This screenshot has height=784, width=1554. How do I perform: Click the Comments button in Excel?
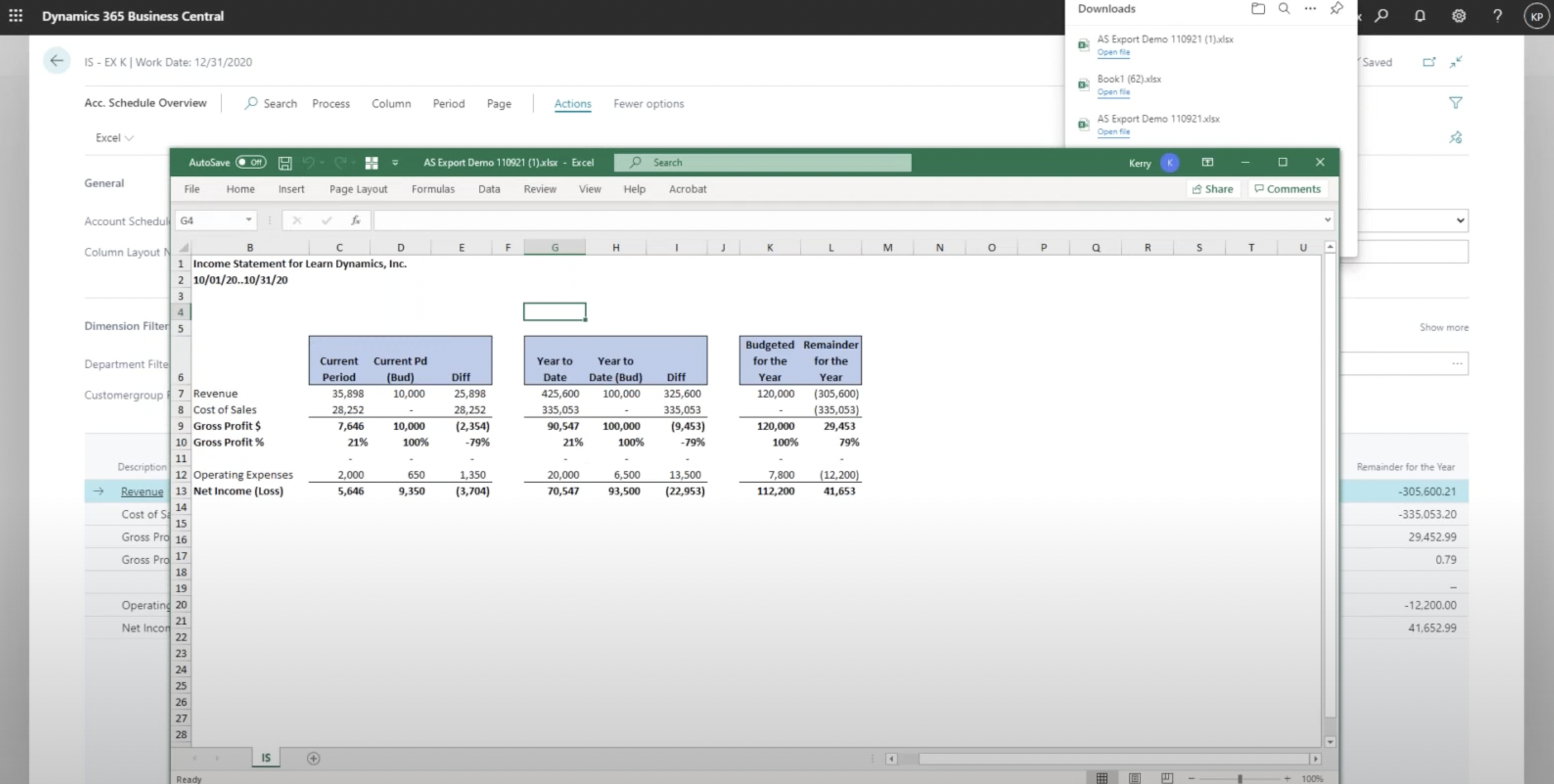(1288, 188)
